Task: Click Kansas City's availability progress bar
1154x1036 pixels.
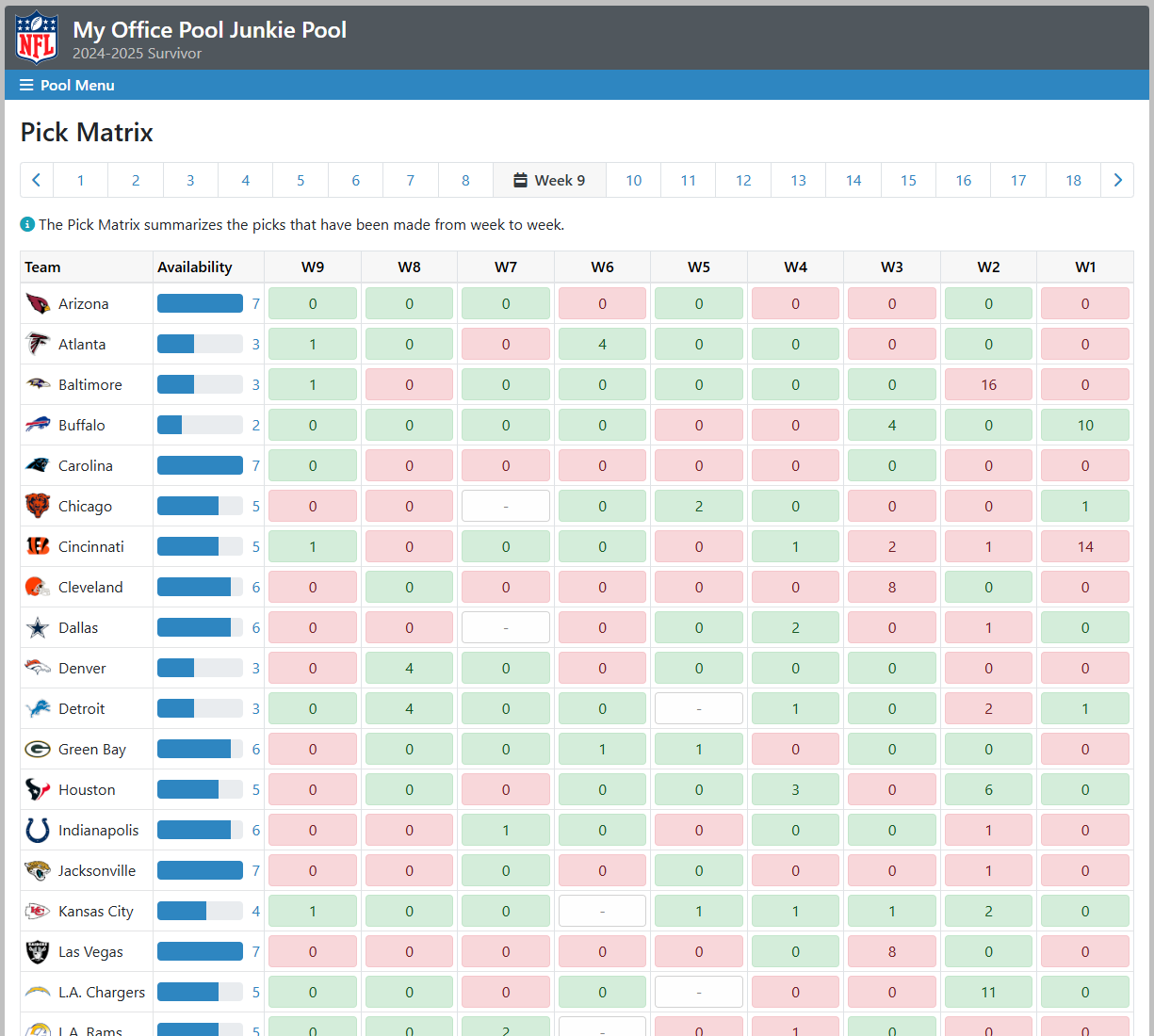Action: tap(200, 911)
